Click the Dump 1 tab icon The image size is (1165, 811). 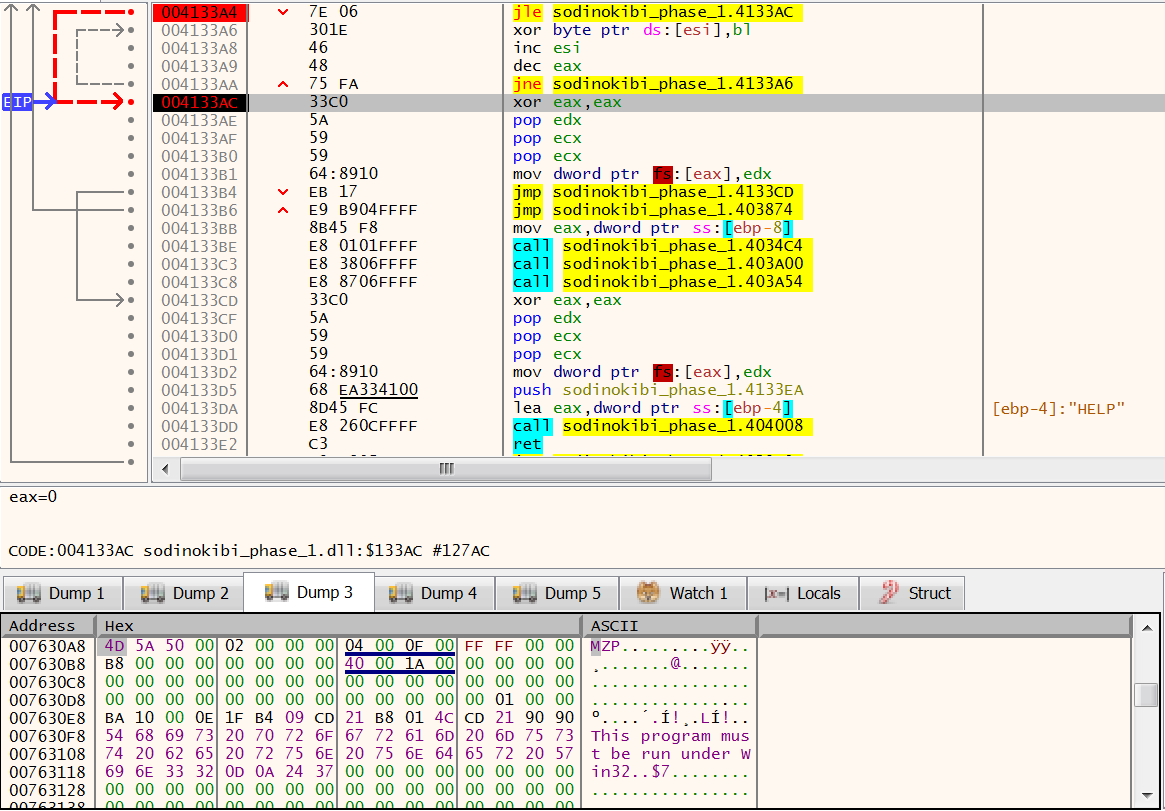coord(29,593)
